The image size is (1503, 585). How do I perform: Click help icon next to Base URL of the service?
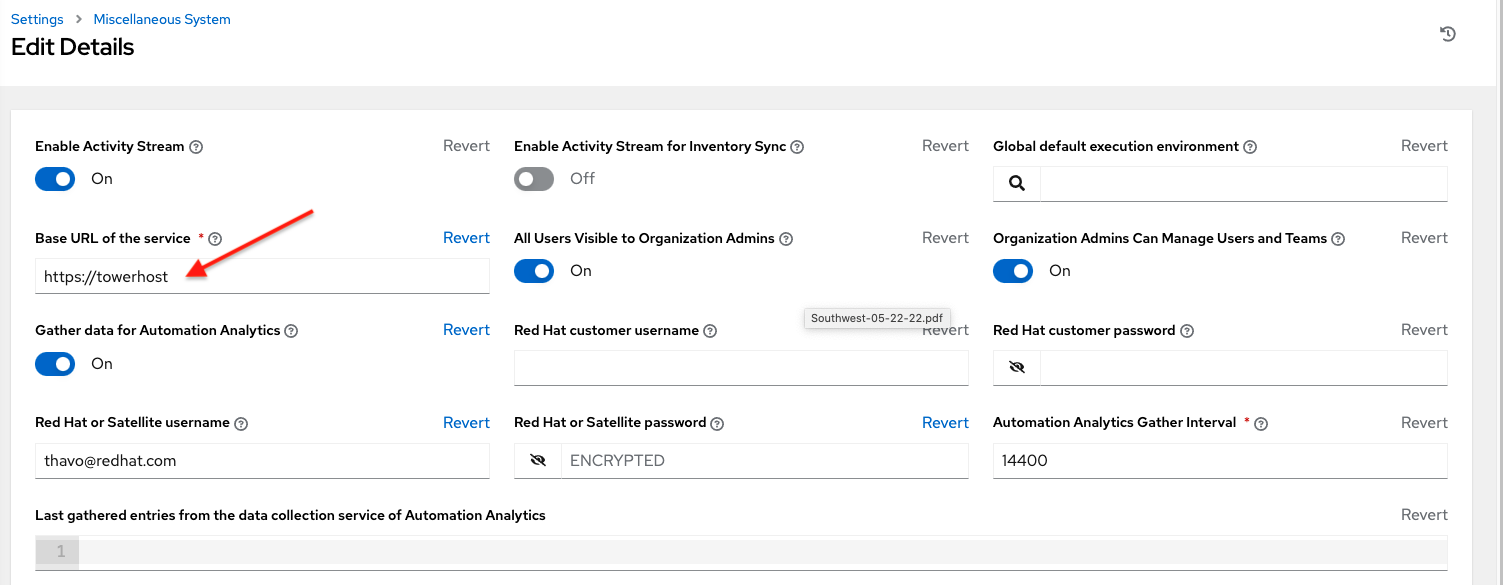click(x=215, y=239)
